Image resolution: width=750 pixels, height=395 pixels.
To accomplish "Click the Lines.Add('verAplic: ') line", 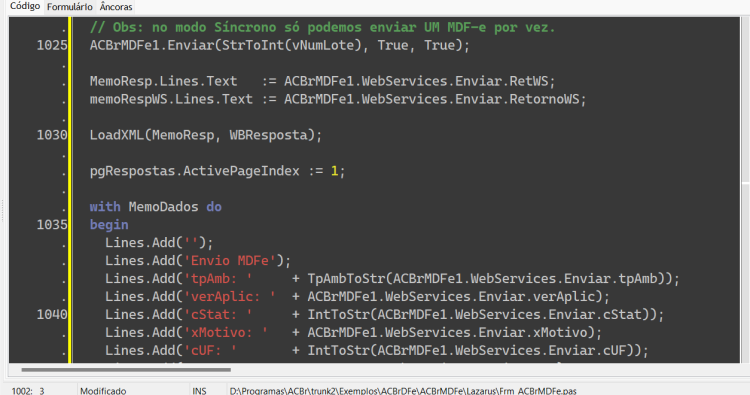I will coord(357,296).
